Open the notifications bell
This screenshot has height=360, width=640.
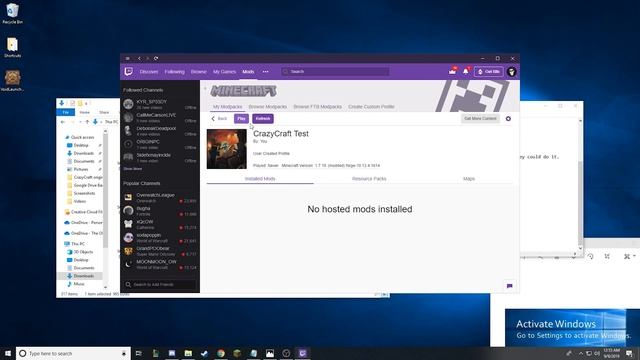click(466, 71)
